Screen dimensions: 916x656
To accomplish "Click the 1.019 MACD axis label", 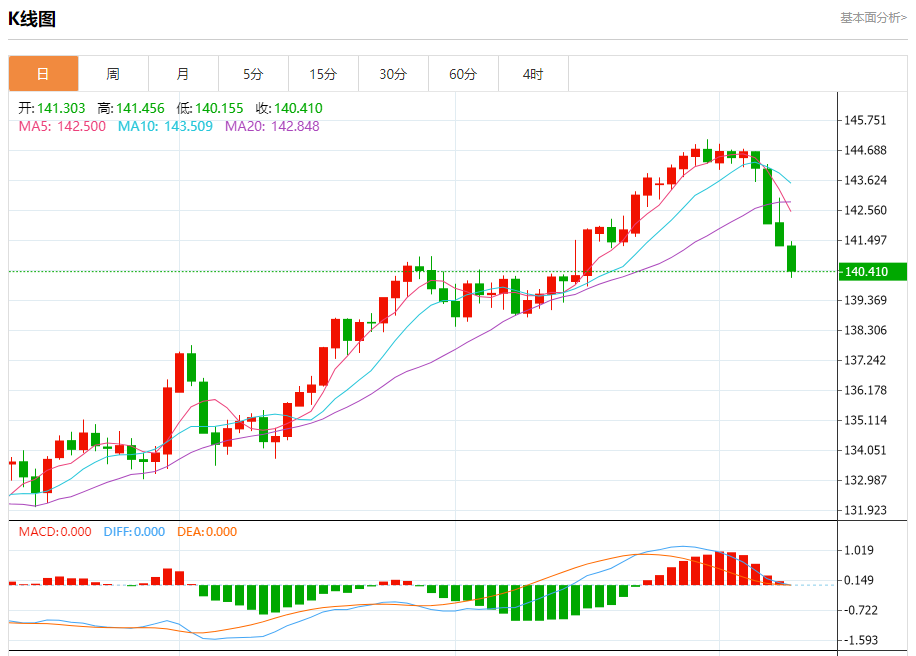I will (859, 550).
